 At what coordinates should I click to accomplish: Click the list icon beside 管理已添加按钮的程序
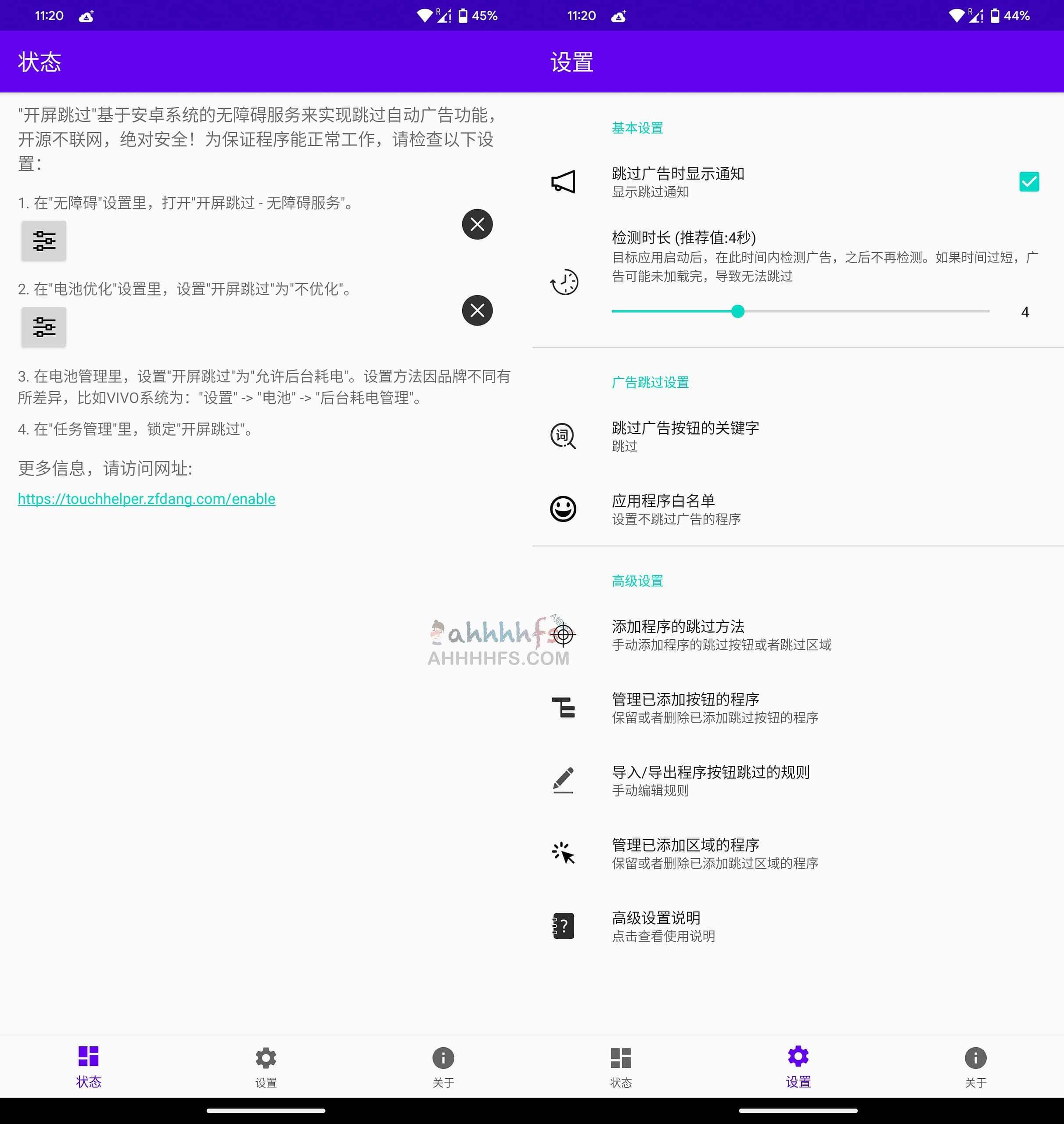(563, 708)
